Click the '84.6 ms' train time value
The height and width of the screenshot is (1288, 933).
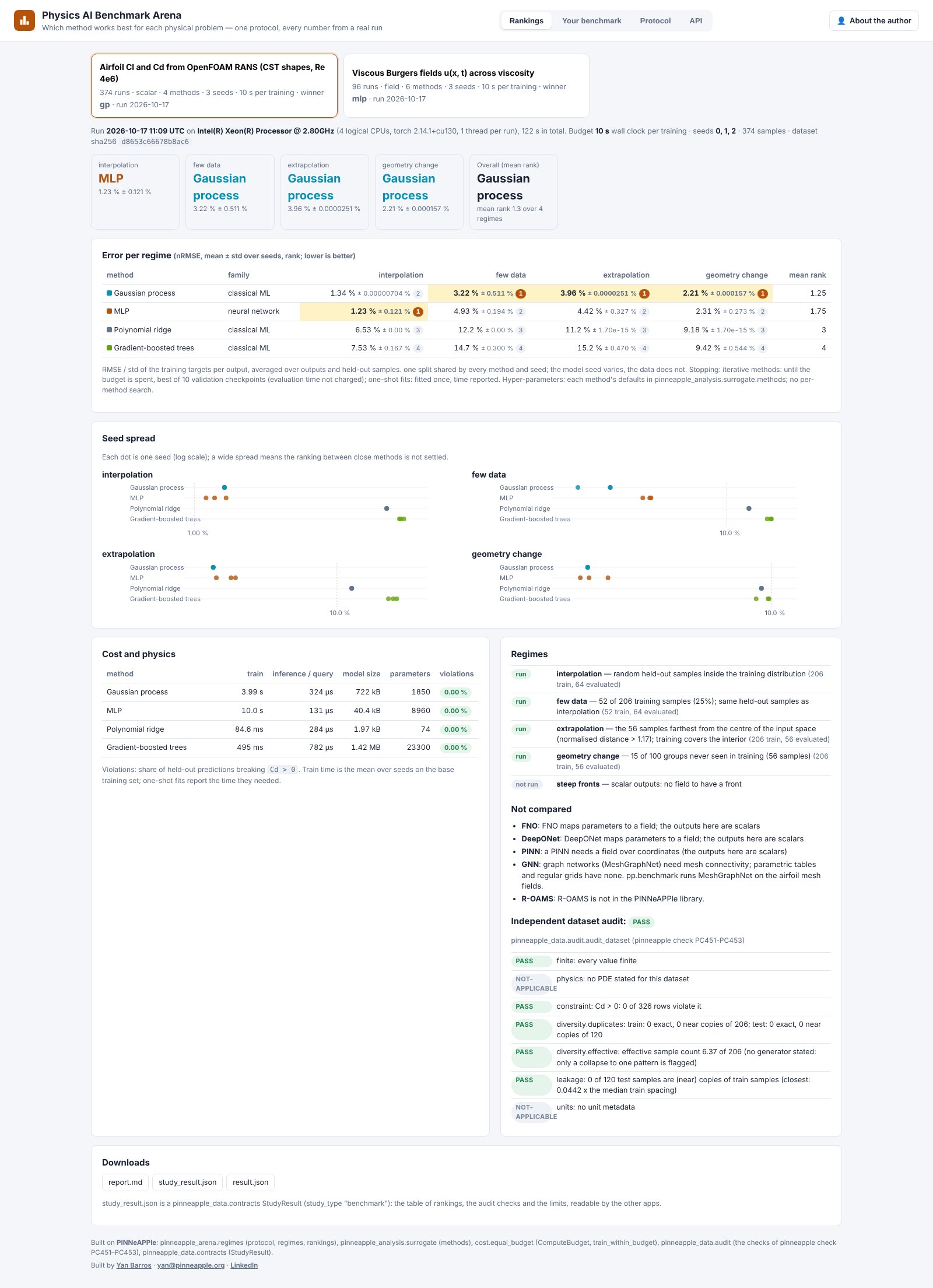coord(249,729)
